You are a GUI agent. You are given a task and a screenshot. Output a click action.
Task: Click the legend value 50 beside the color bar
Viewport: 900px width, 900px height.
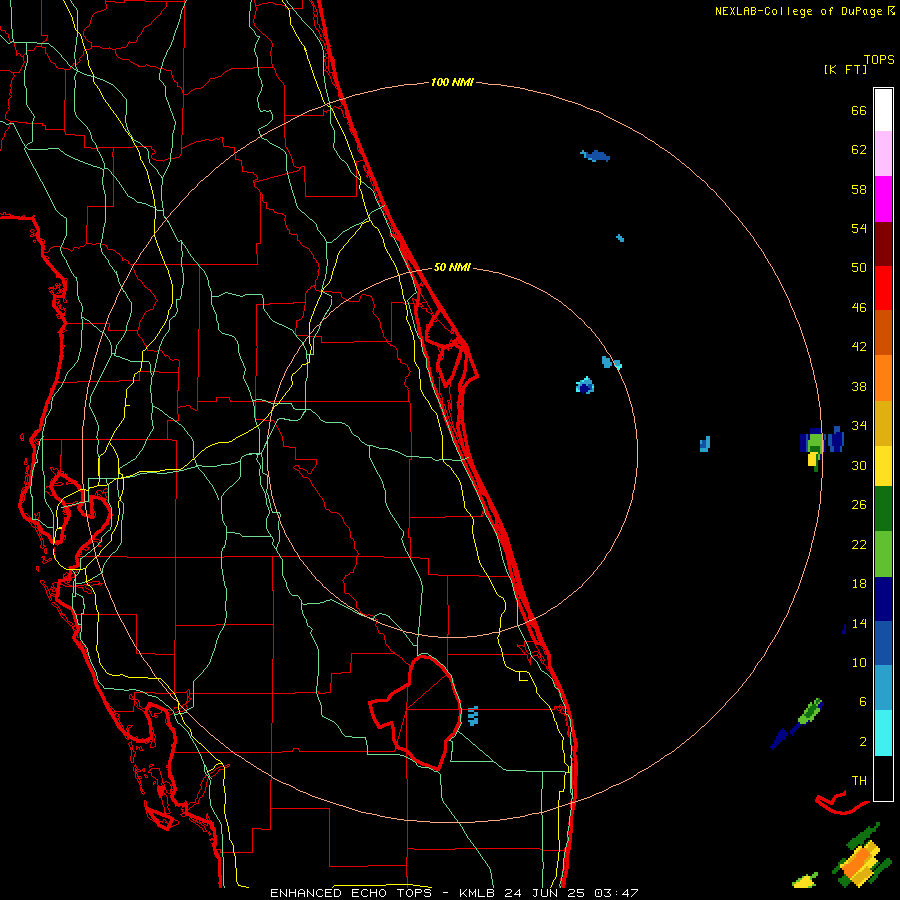tap(859, 268)
